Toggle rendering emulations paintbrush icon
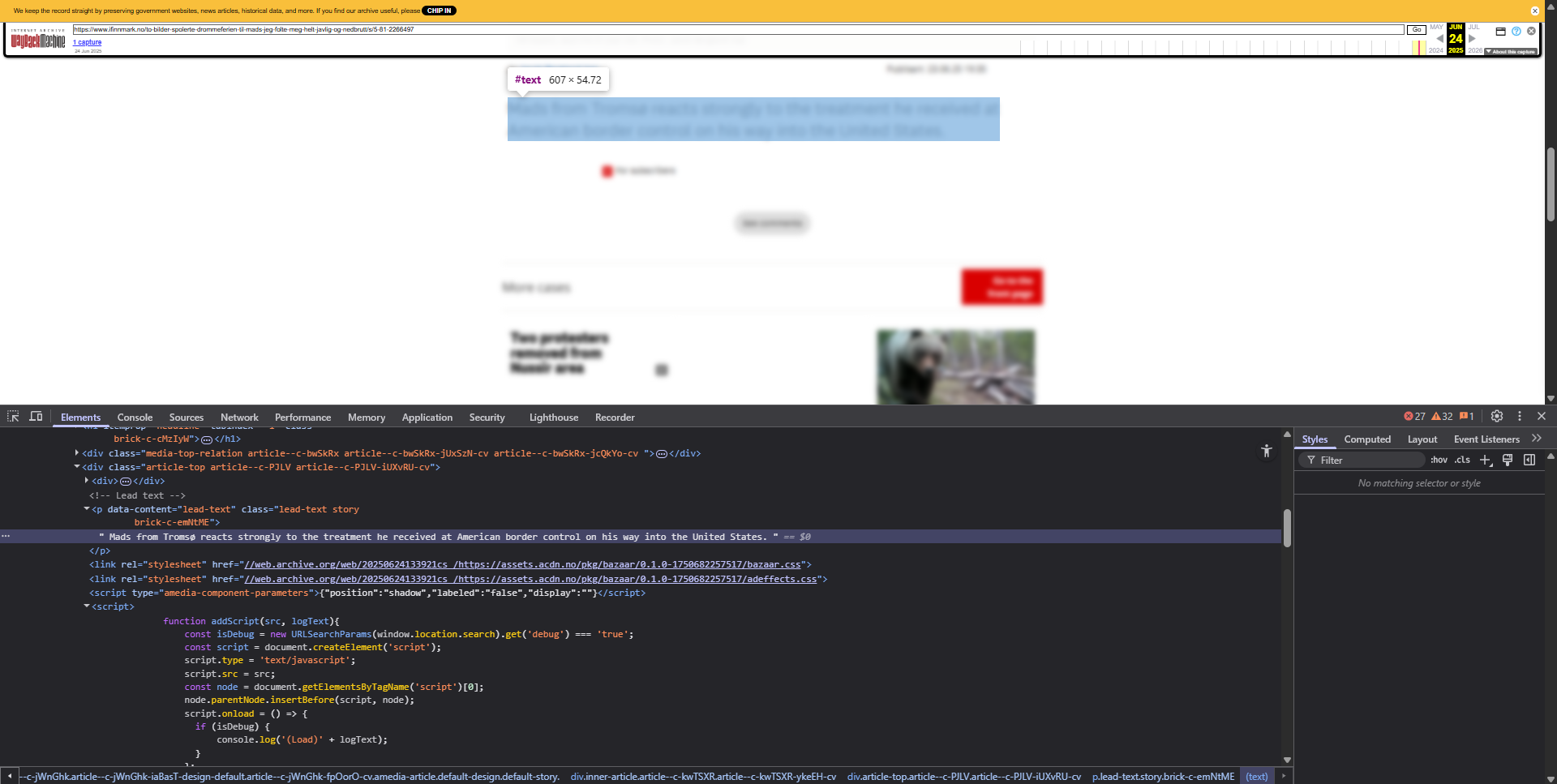 (1508, 460)
